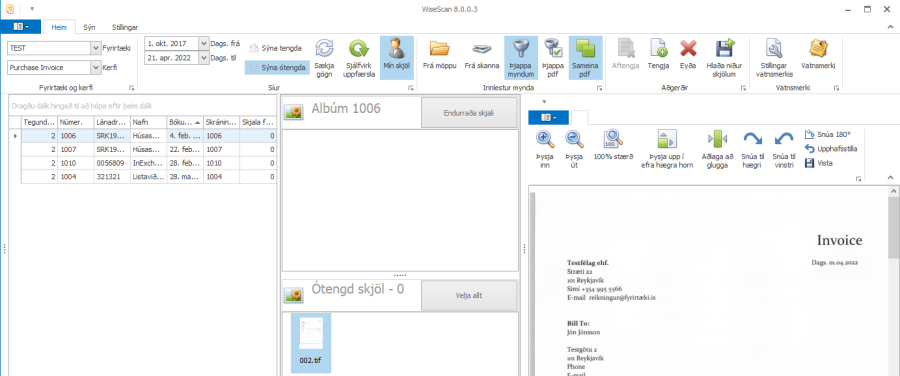Switch to the Stillingar tab

coord(125,27)
